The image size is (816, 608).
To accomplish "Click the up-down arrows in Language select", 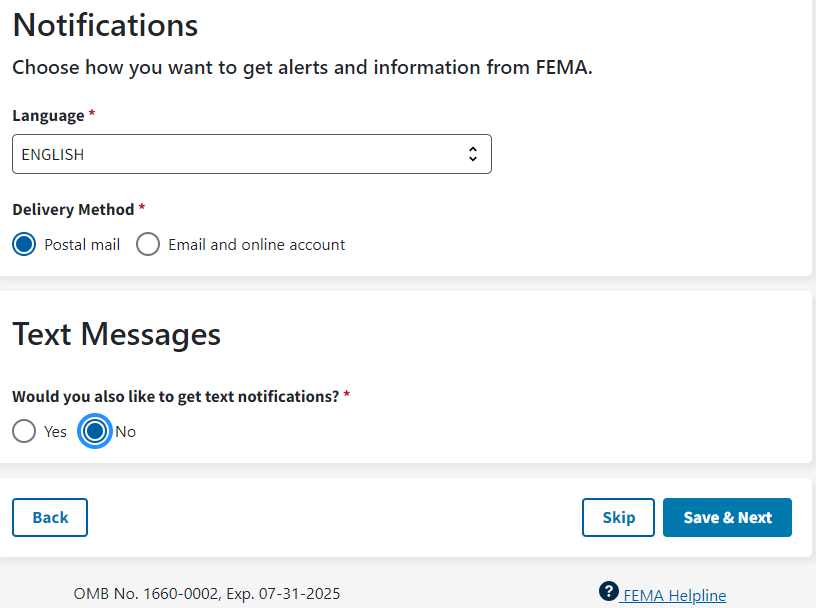I will tap(473, 155).
